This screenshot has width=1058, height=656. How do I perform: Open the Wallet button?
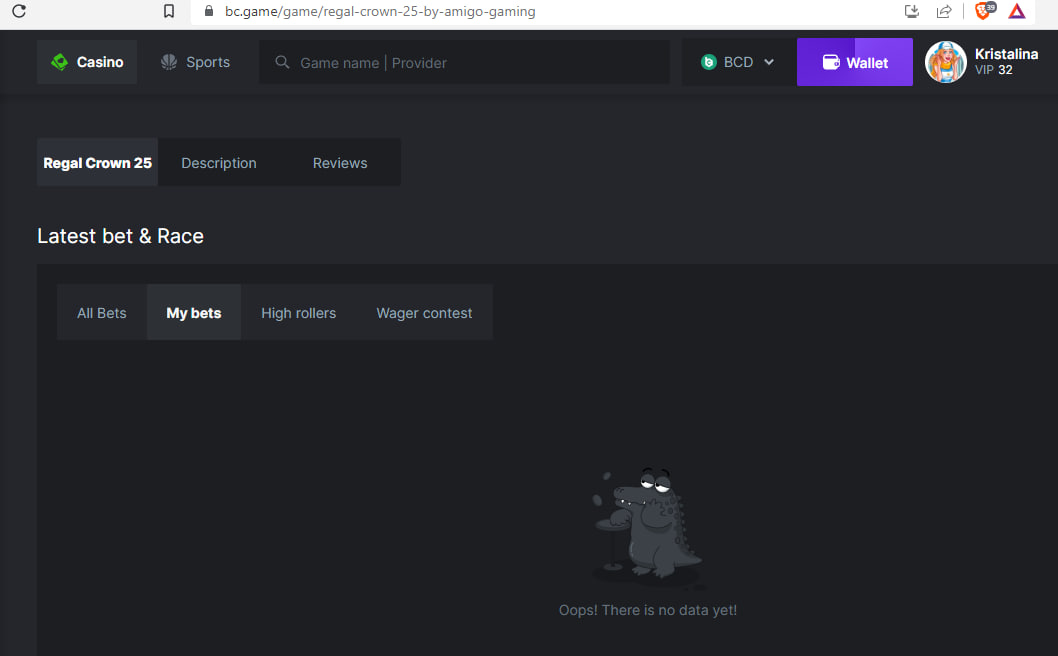click(855, 62)
